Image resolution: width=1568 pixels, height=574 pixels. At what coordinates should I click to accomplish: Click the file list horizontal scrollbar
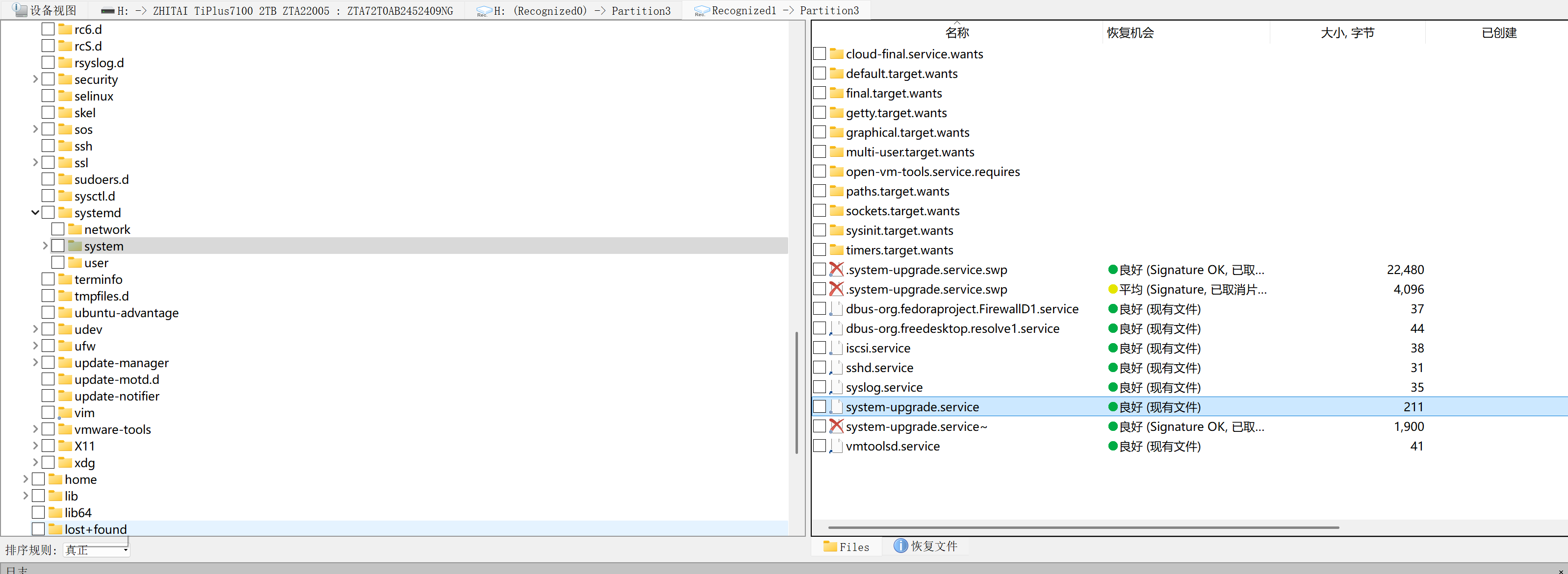(1083, 527)
